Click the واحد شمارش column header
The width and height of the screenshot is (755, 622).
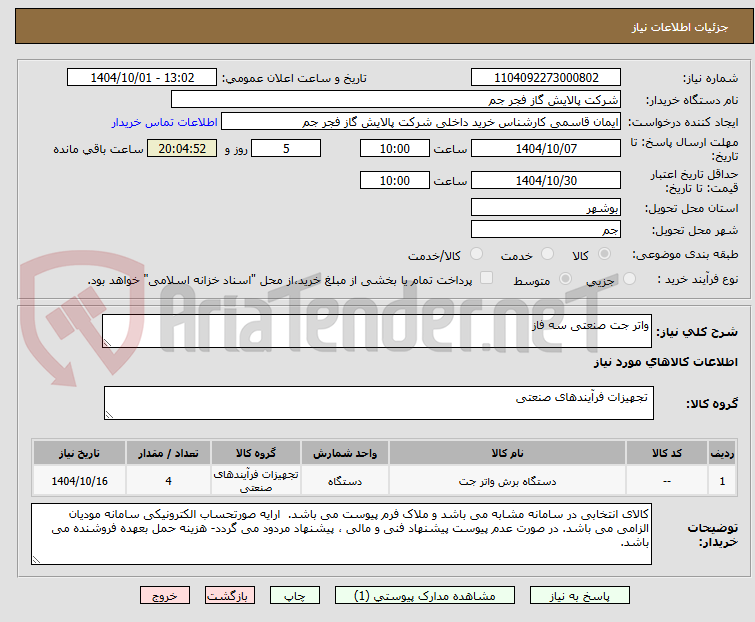[x=345, y=453]
